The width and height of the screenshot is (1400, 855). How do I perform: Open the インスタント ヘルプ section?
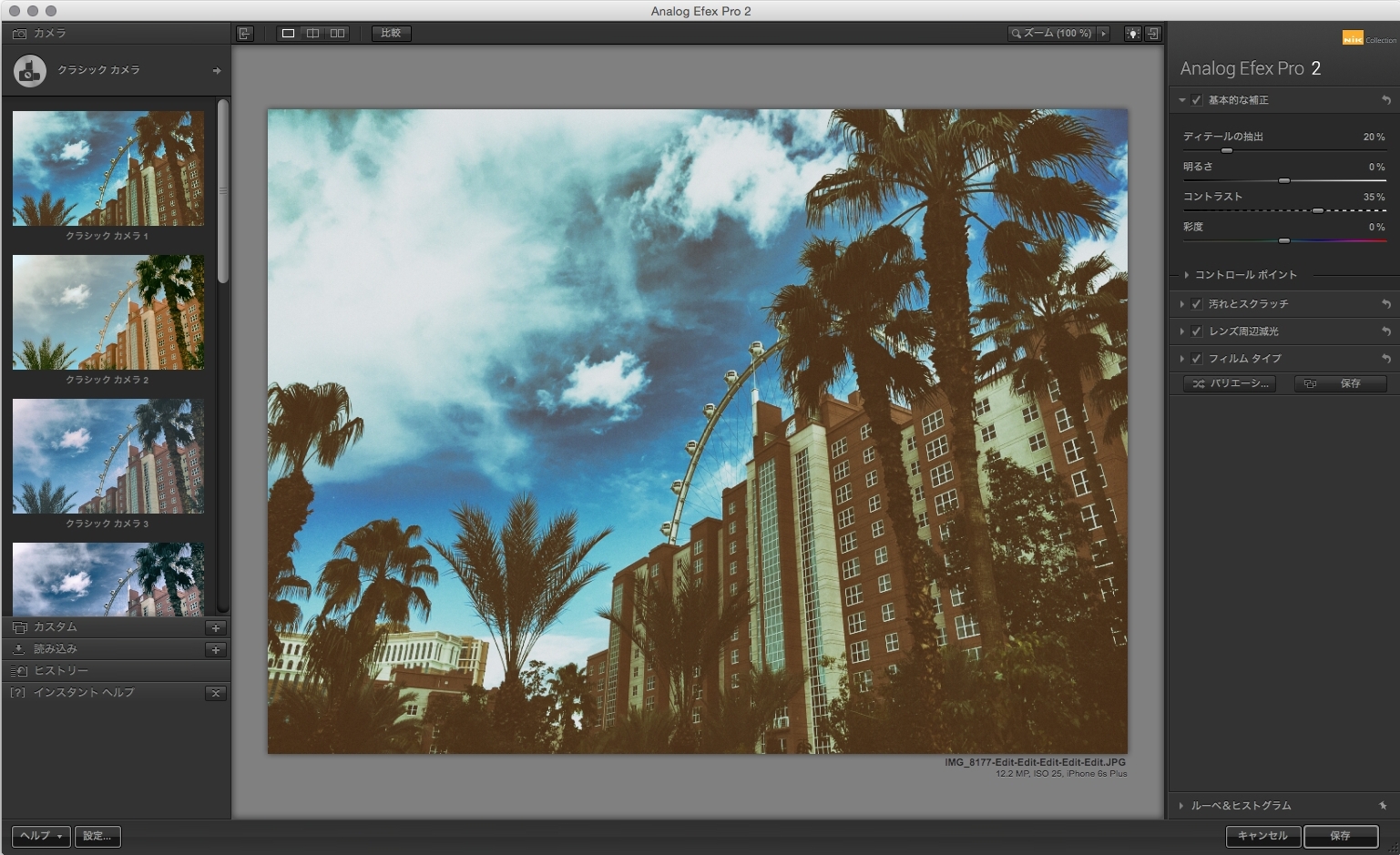(x=116, y=693)
